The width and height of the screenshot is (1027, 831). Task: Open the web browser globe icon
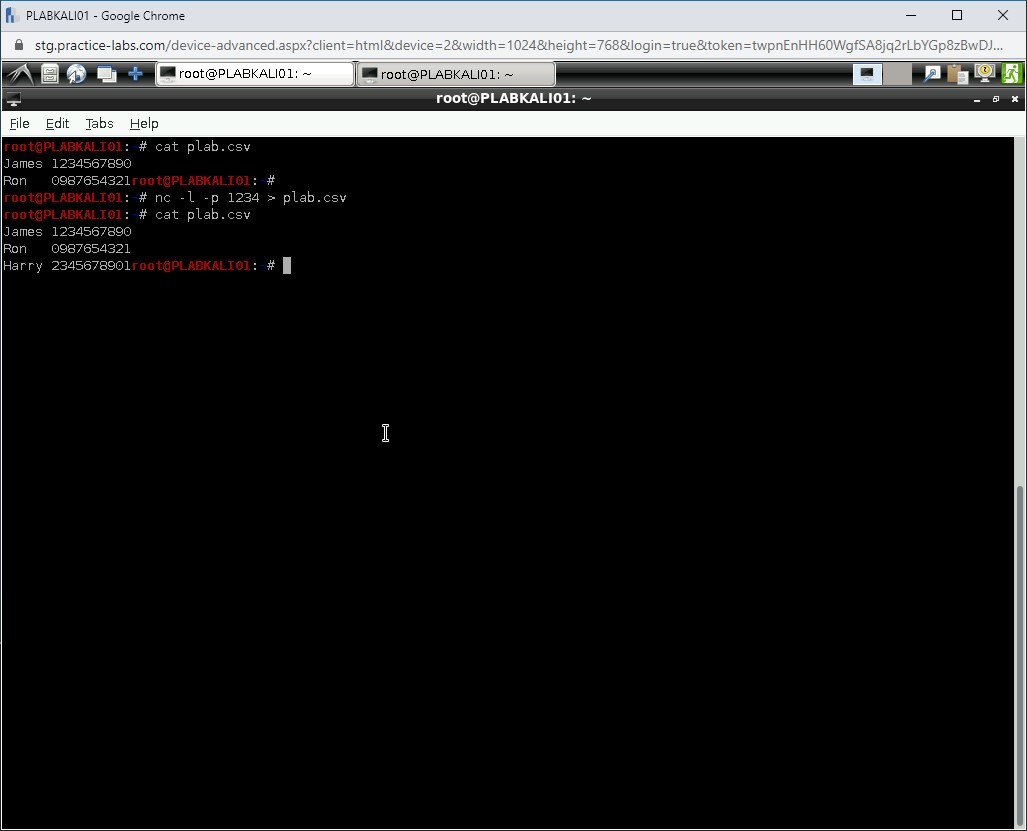pos(77,74)
